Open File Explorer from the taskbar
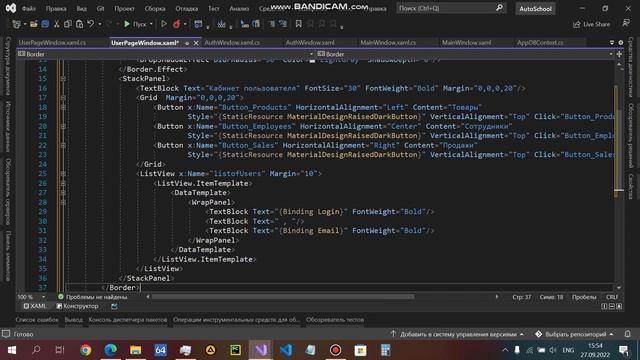Screen dimensions: 640x360 136,350
